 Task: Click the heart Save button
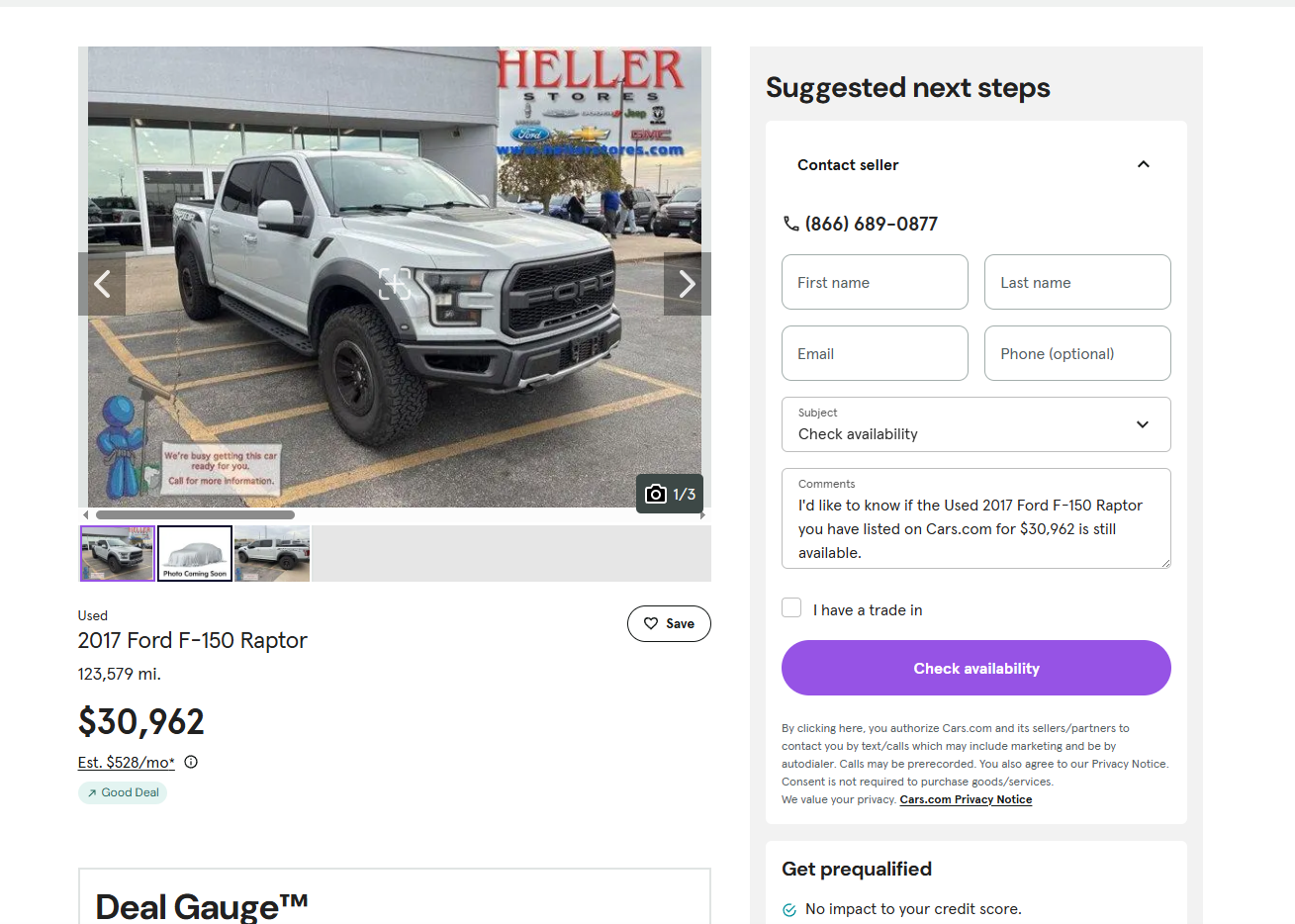coord(669,623)
